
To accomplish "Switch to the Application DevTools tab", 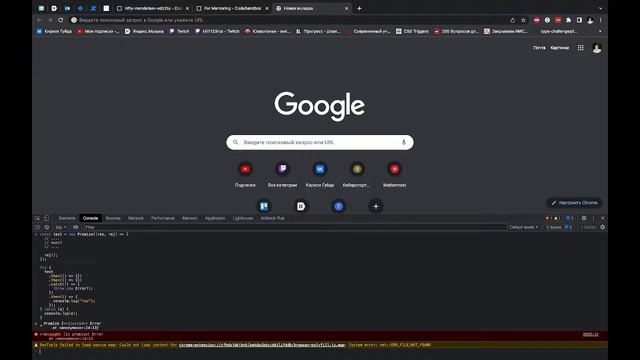I will tap(215, 218).
